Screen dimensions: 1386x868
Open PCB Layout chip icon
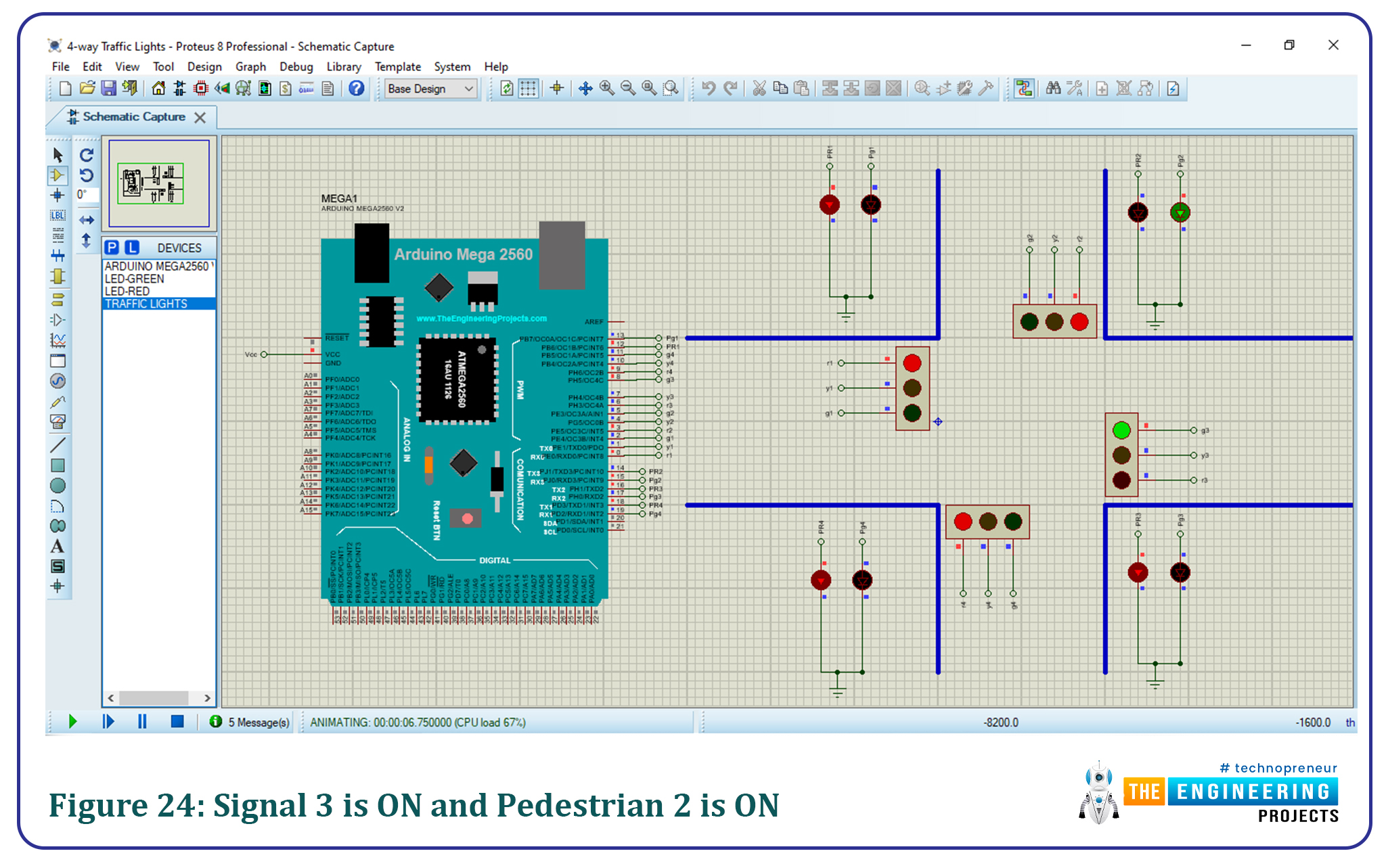201,89
